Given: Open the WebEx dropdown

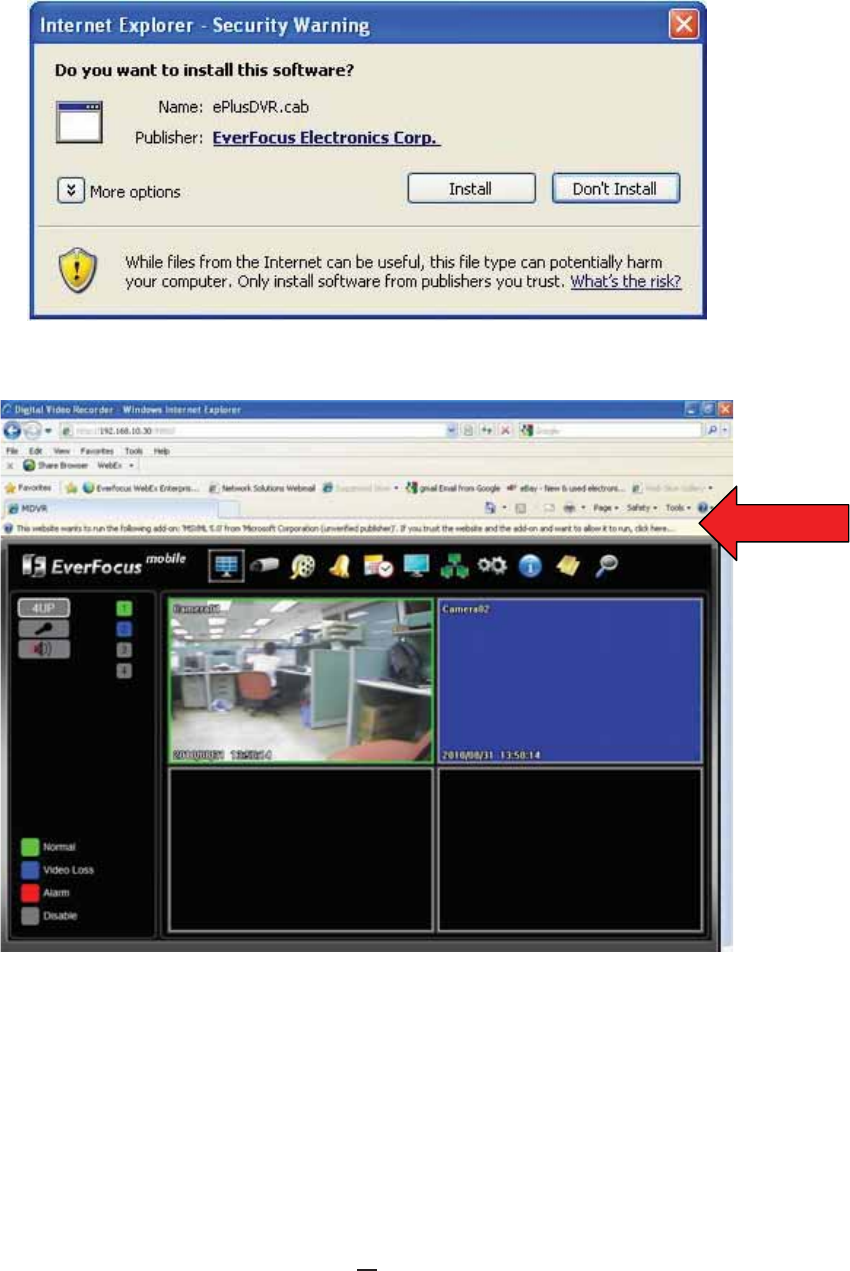Looking at the screenshot, I should (x=115, y=466).
